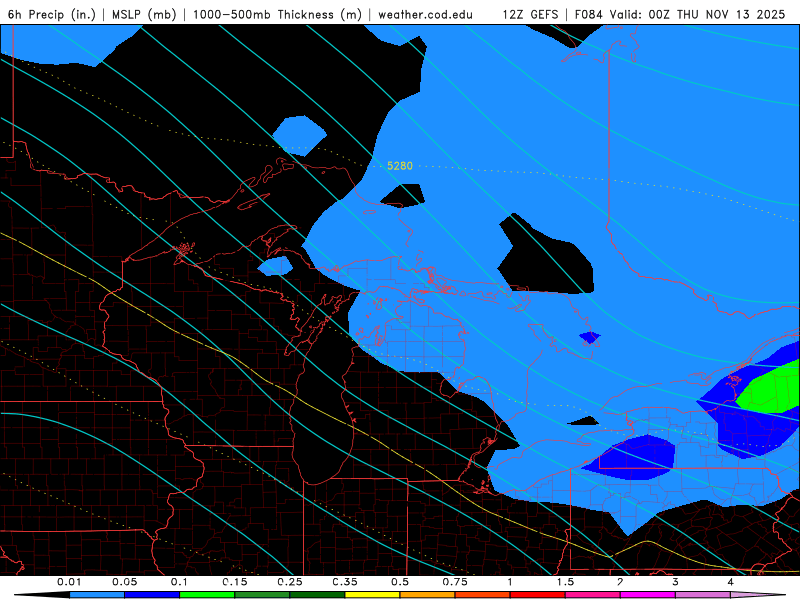Click the 0.5 color scale value

(400, 582)
